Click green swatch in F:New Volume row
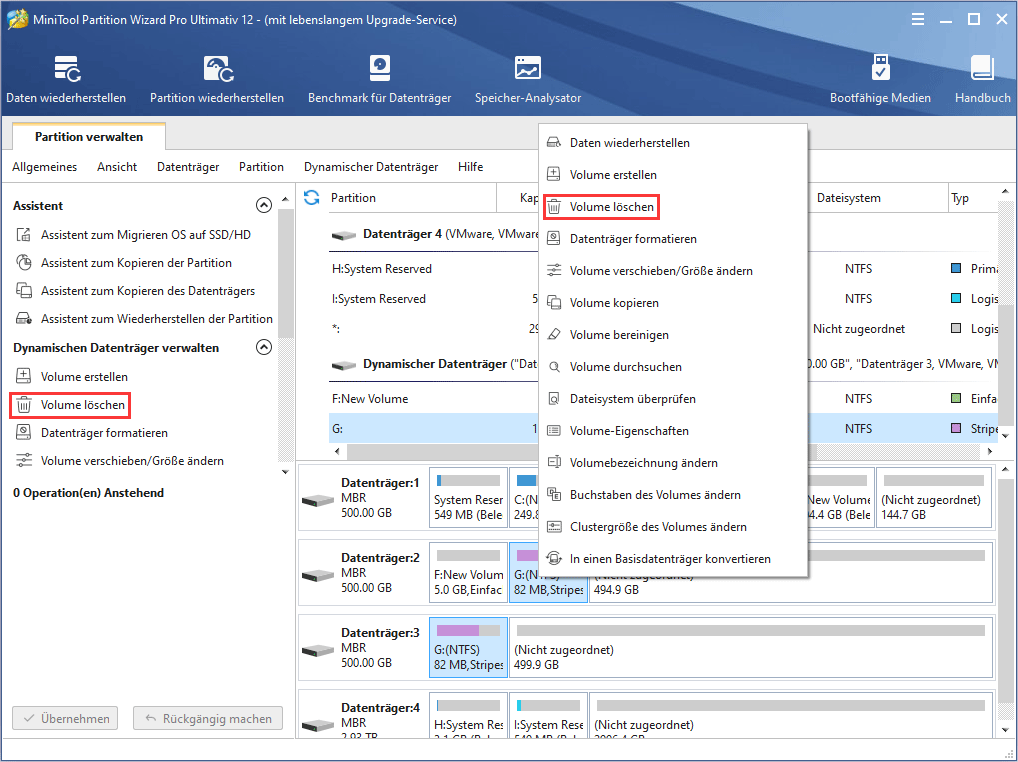This screenshot has width=1018, height=762. tap(956, 399)
